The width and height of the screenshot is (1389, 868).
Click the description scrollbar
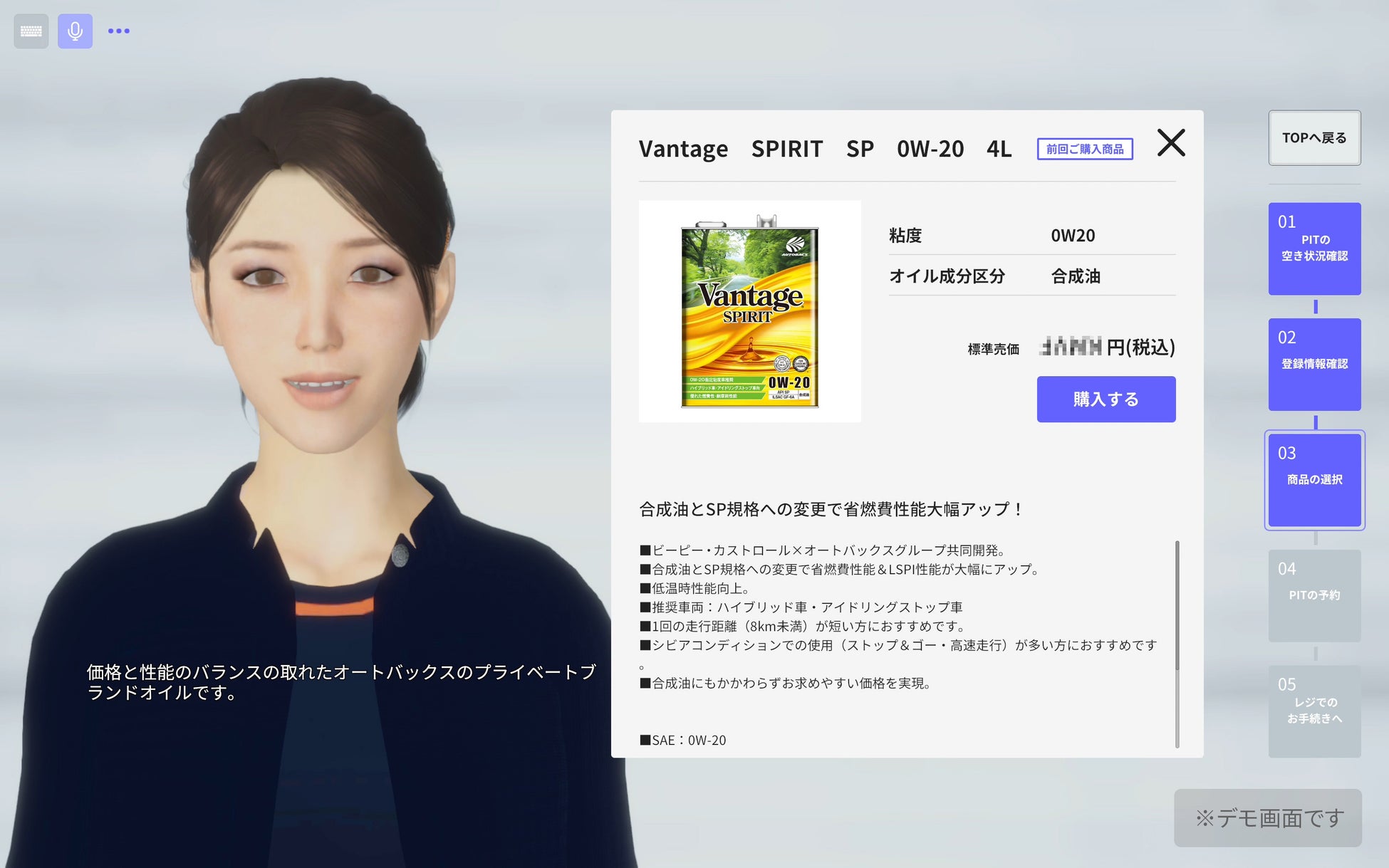click(x=1177, y=605)
